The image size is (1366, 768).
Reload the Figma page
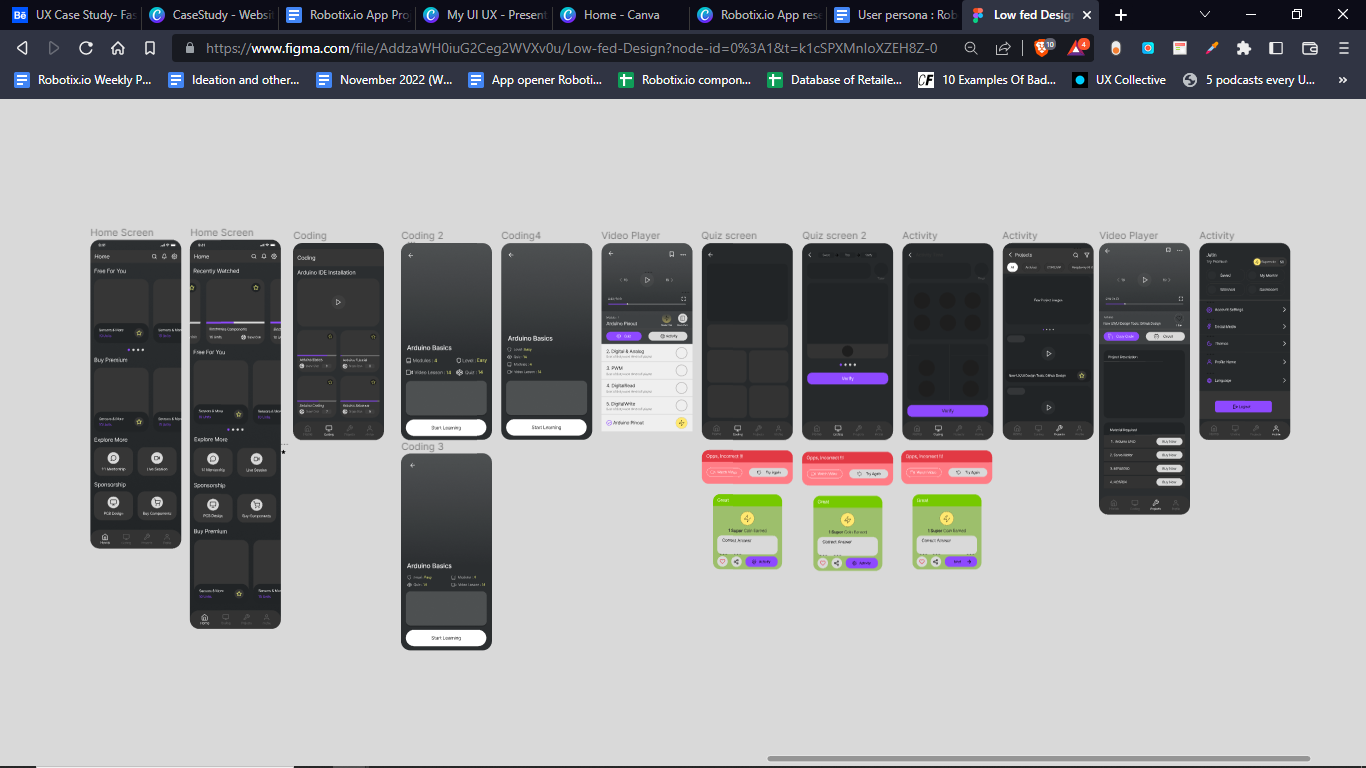86,48
